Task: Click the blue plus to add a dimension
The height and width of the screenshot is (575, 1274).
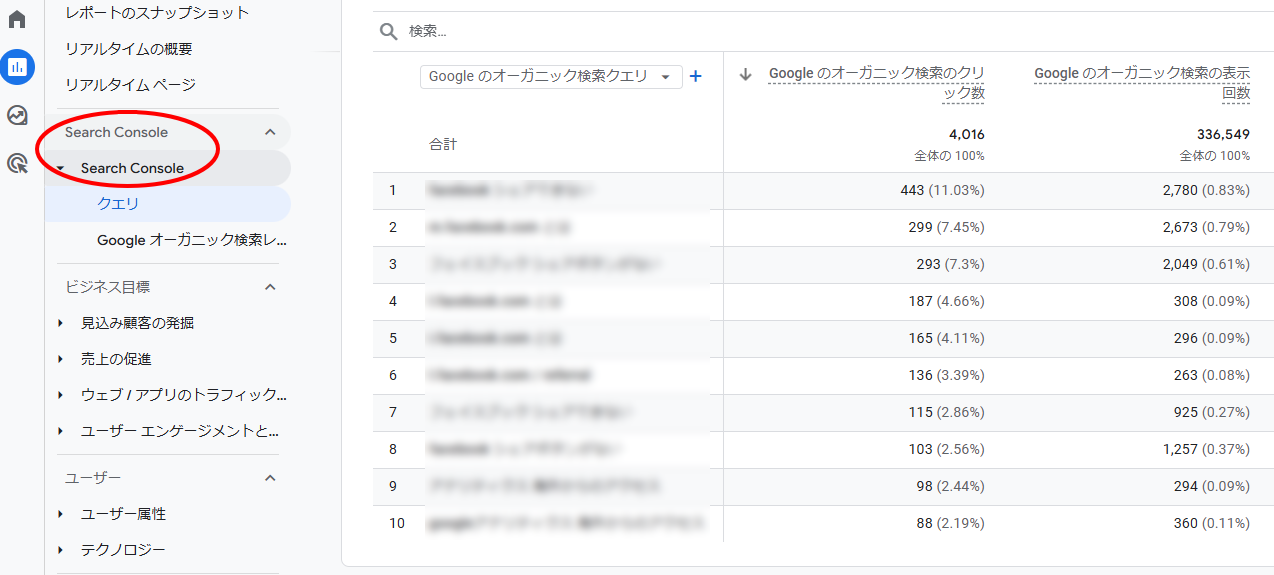Action: pyautogui.click(x=696, y=76)
